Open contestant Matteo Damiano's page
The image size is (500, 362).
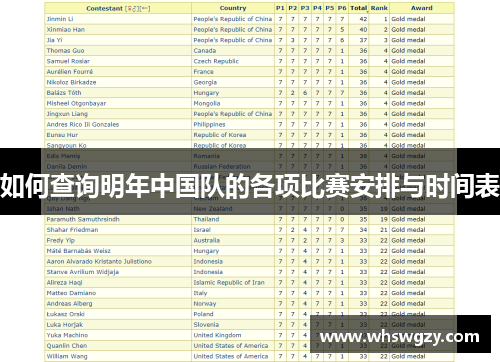(x=71, y=293)
